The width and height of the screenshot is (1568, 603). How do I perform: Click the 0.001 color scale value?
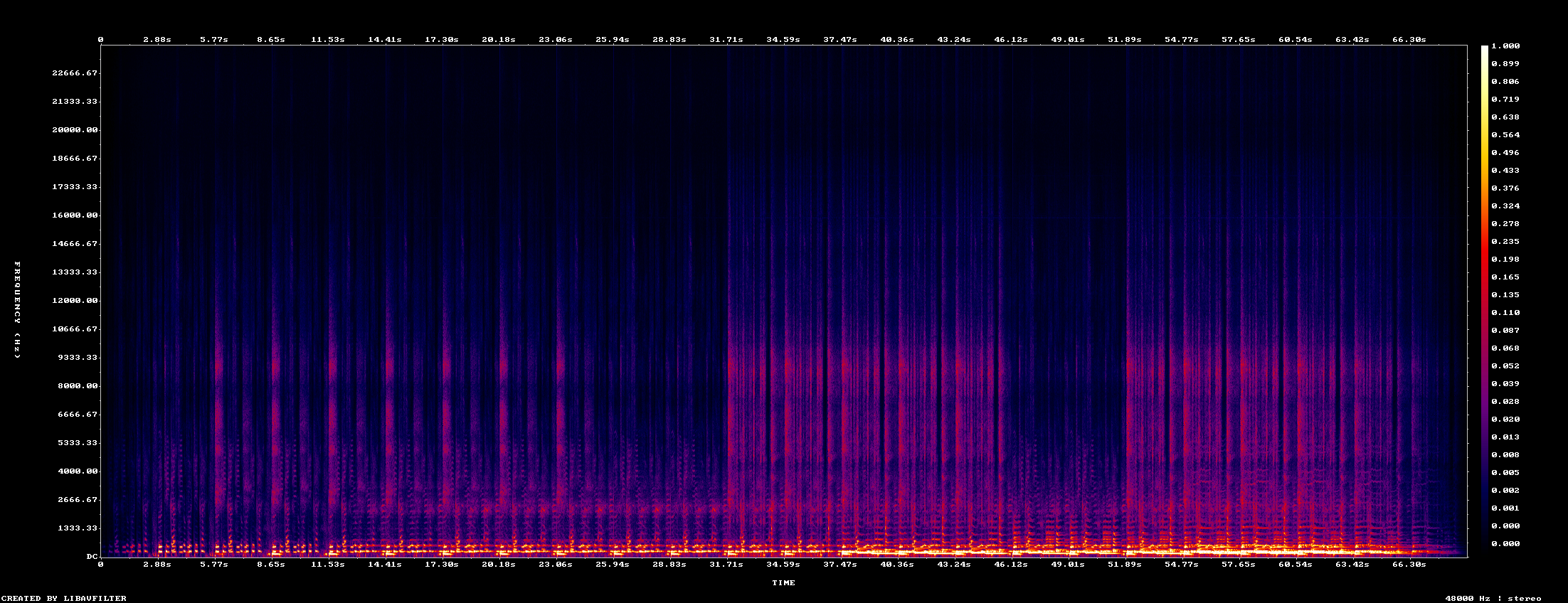1505,508
